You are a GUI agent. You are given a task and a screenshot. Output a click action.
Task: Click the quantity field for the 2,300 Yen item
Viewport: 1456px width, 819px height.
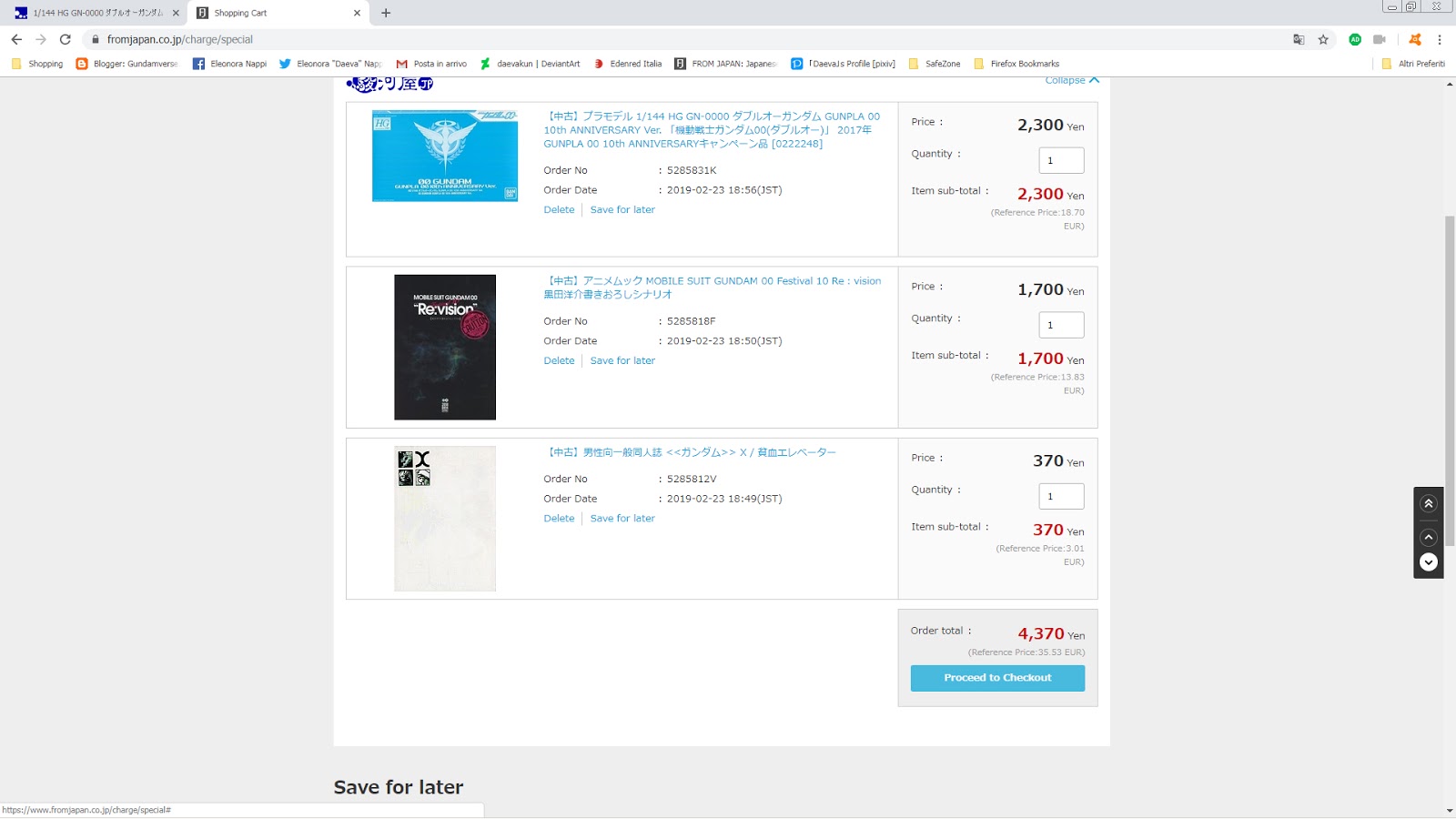click(x=1061, y=160)
